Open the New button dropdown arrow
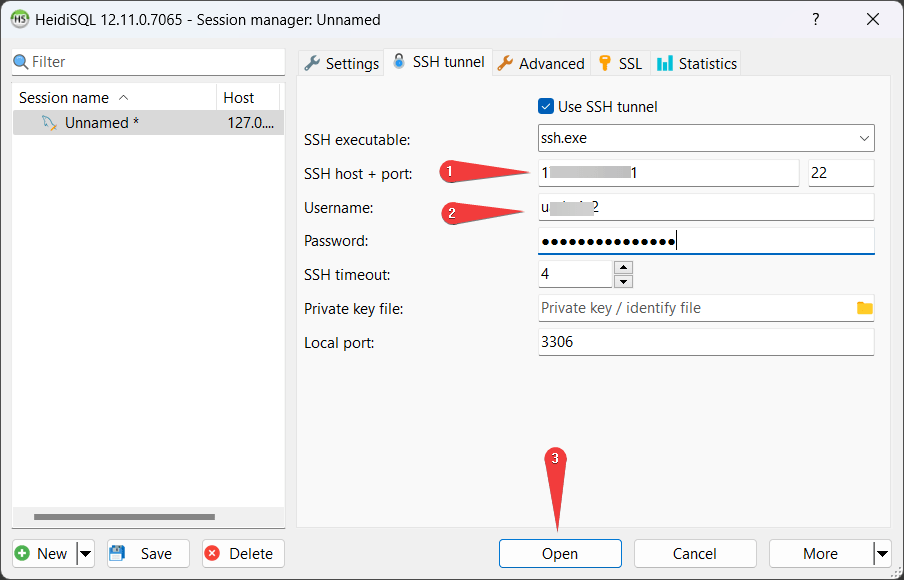The height and width of the screenshot is (580, 904). point(85,553)
